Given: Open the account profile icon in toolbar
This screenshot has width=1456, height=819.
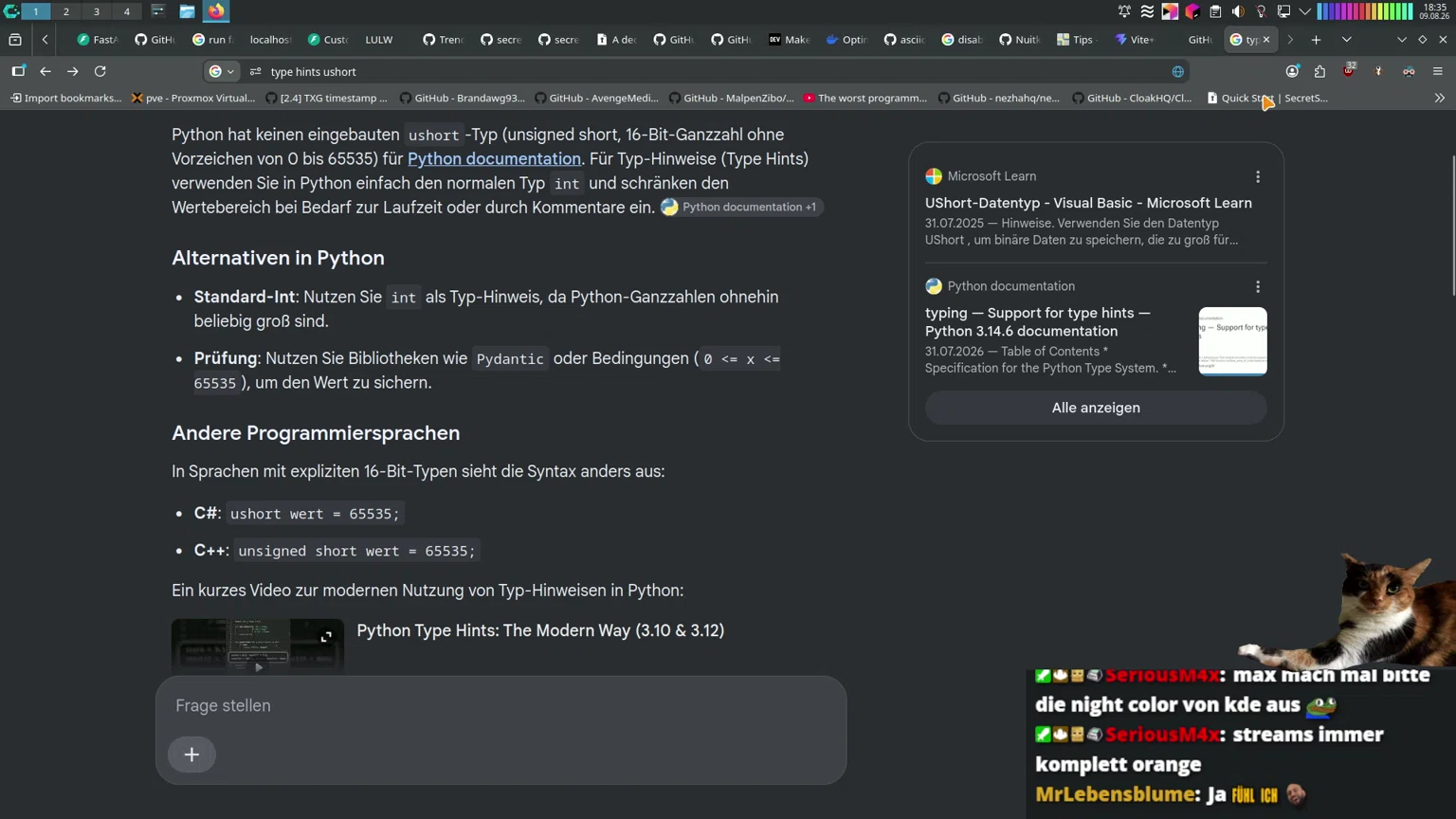Looking at the screenshot, I should [x=1292, y=71].
